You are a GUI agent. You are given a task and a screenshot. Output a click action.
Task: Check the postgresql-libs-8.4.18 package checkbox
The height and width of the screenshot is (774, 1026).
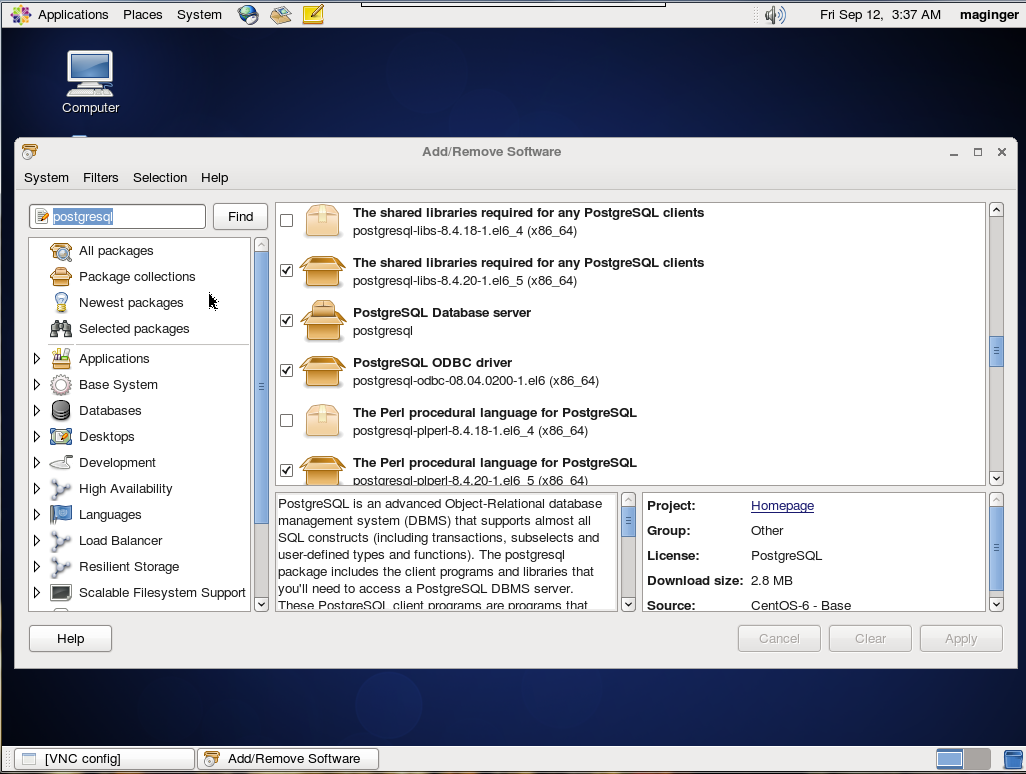click(x=287, y=220)
